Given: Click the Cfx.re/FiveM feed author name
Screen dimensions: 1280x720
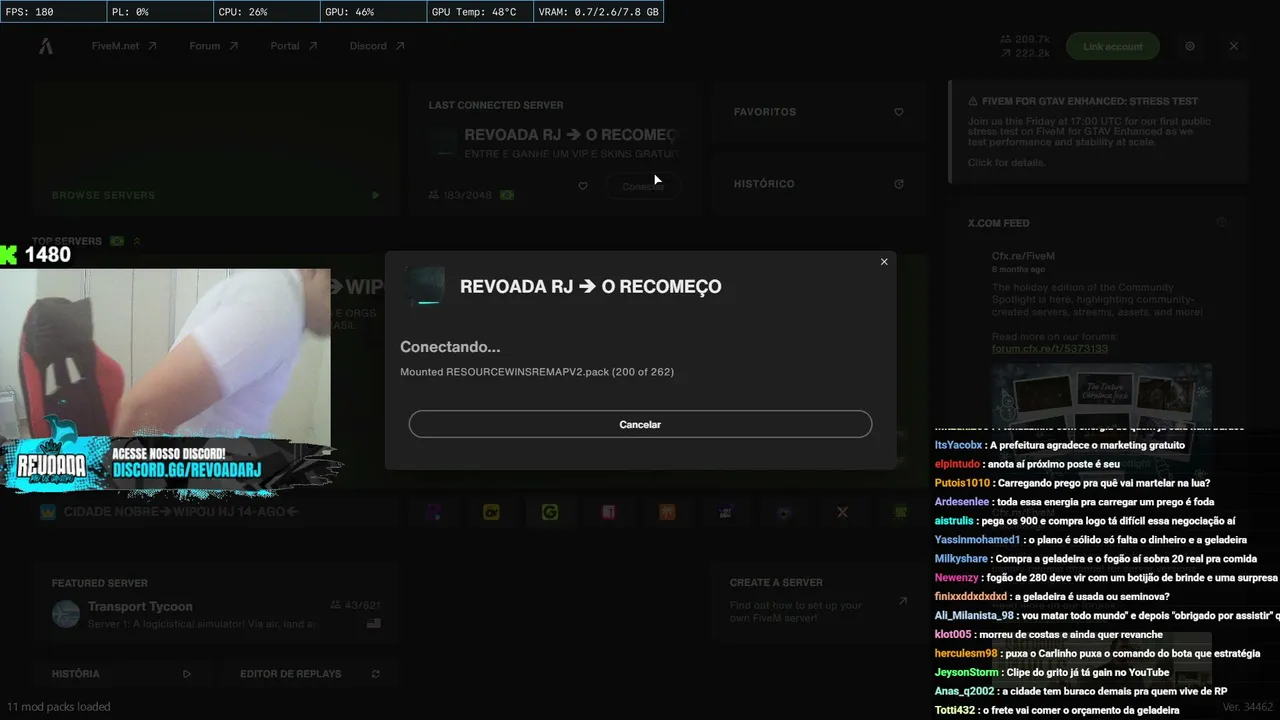Looking at the screenshot, I should [x=1023, y=256].
